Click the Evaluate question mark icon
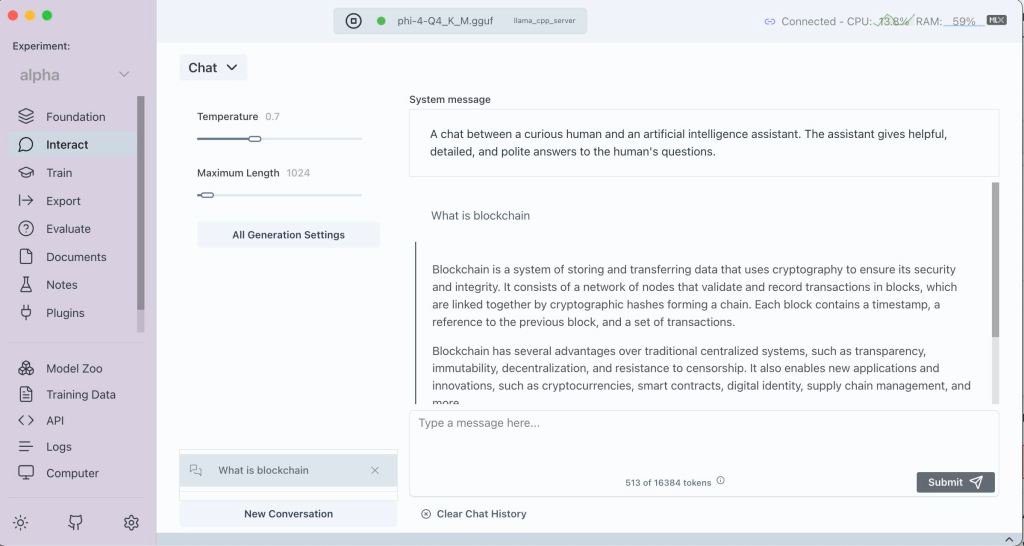Image resolution: width=1024 pixels, height=546 pixels. coord(26,229)
